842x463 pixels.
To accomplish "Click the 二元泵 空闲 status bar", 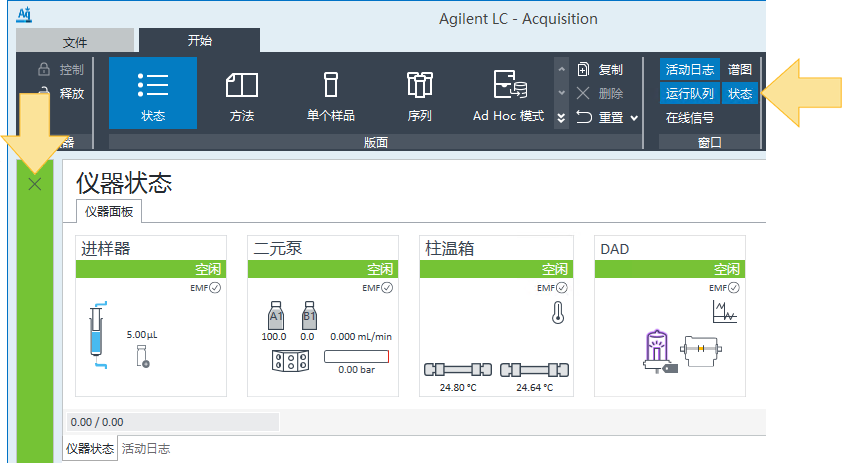I will 323,269.
